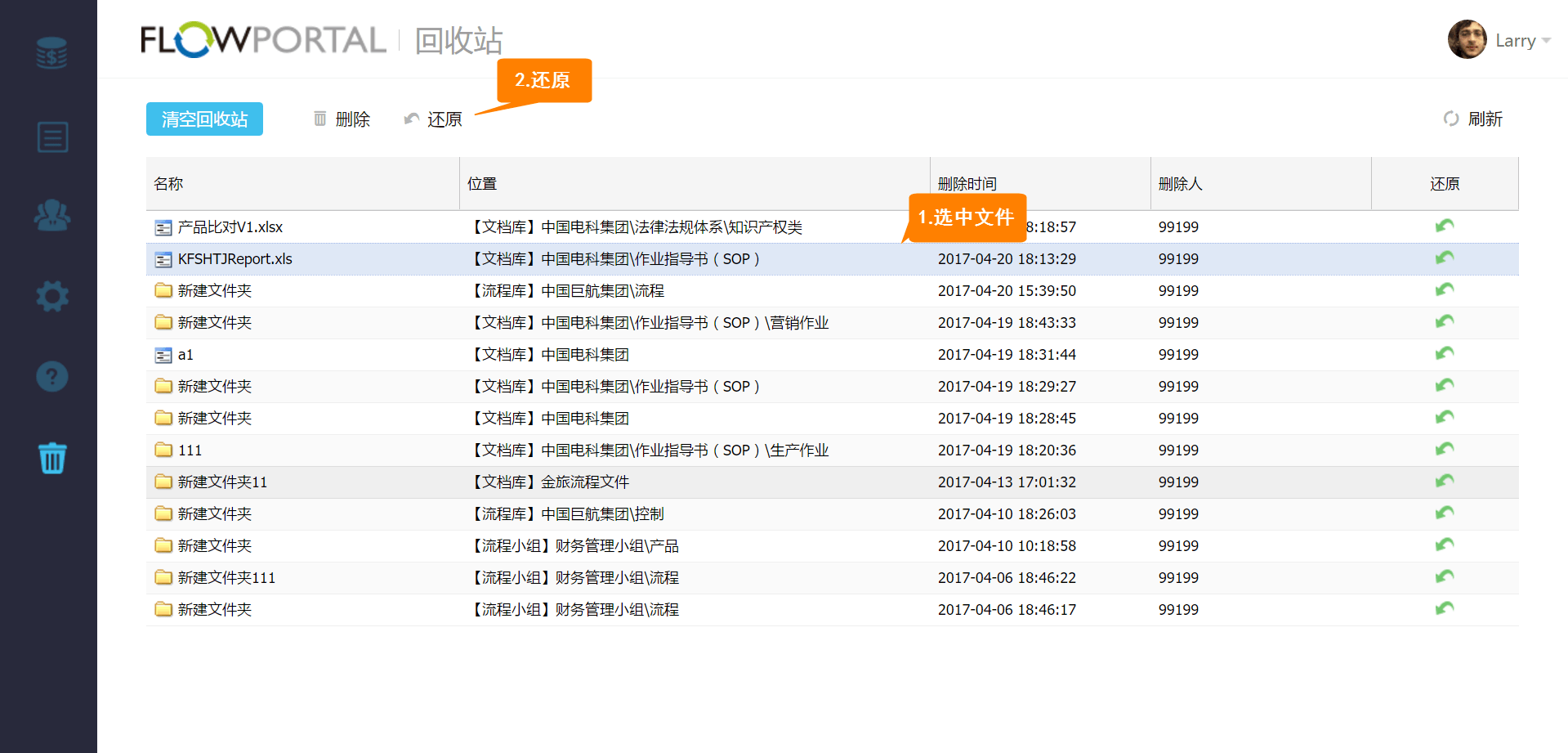The width and height of the screenshot is (1568, 753).
Task: Click the FlowPortal logo
Action: (262, 40)
